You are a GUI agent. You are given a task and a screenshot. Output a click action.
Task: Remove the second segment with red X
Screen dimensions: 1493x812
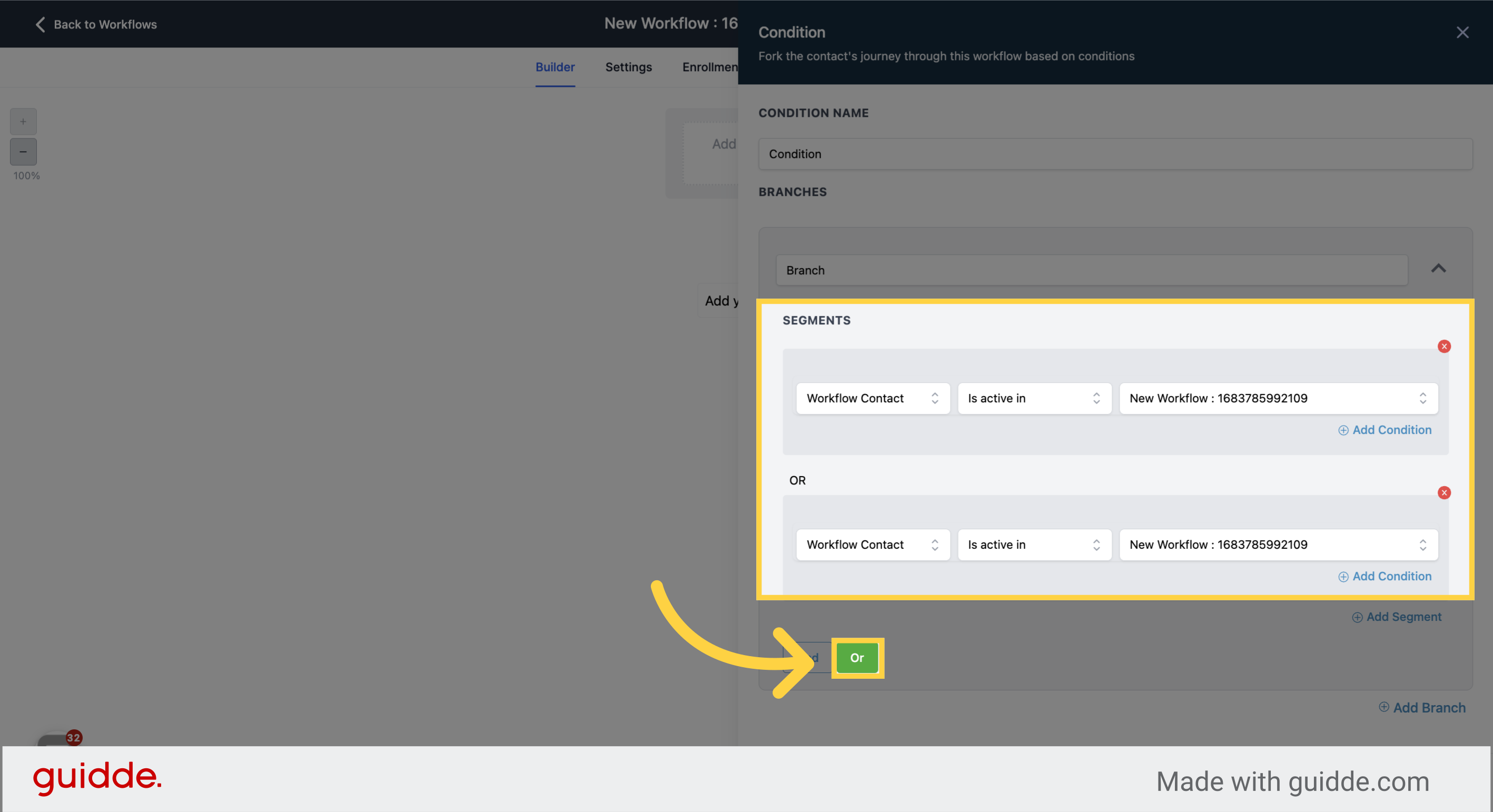point(1443,493)
